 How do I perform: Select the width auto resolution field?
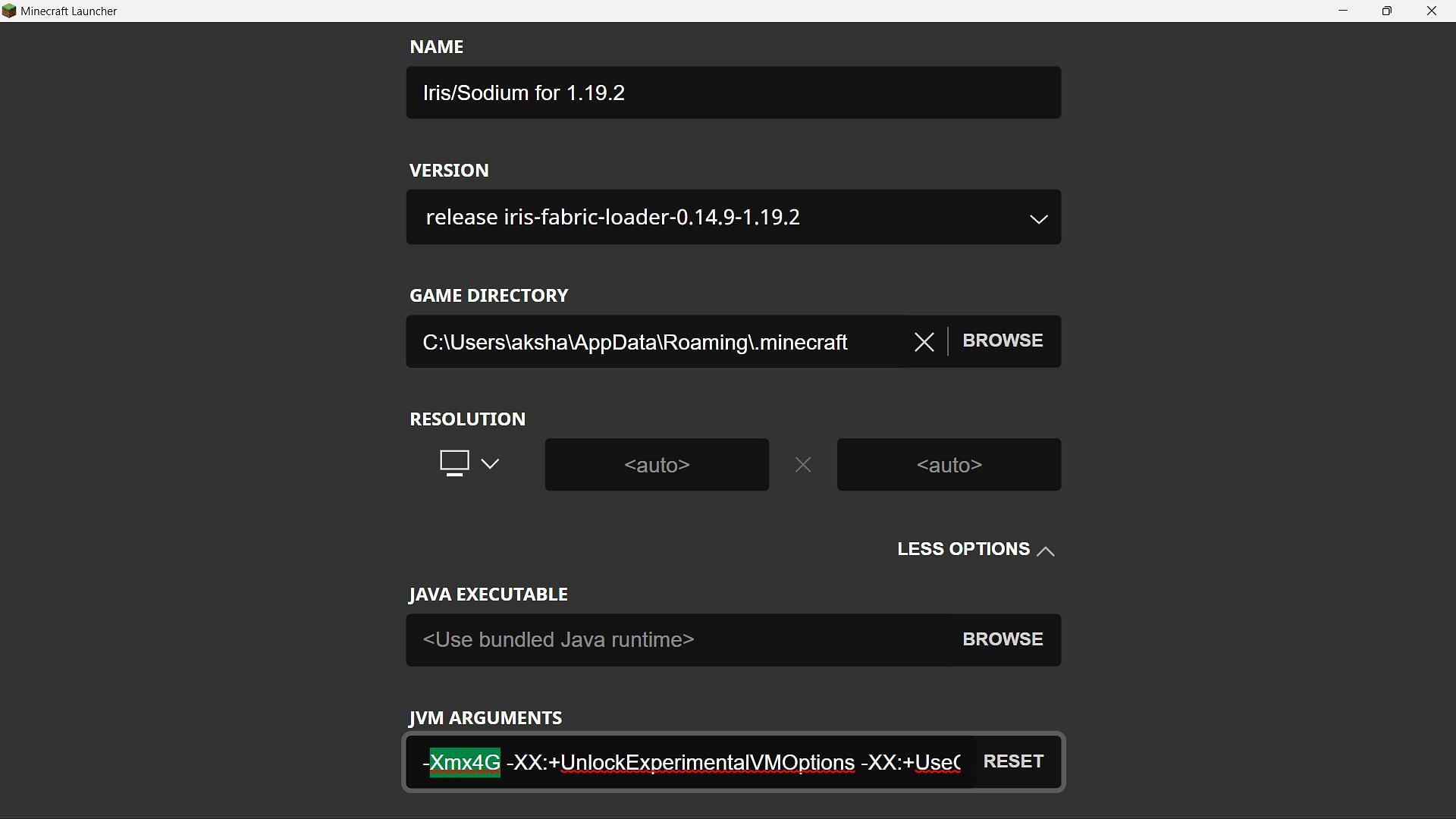click(x=657, y=464)
